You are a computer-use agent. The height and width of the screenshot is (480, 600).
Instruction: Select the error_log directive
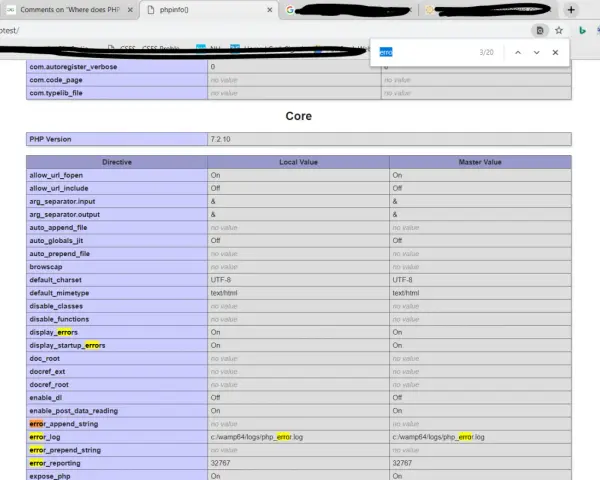pos(45,437)
